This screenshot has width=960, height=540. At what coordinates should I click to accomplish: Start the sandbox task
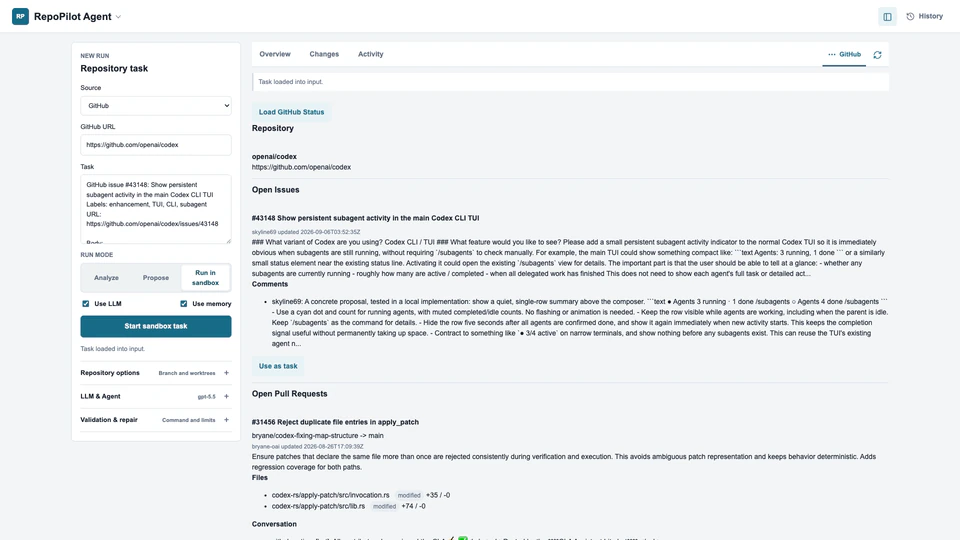pos(156,326)
